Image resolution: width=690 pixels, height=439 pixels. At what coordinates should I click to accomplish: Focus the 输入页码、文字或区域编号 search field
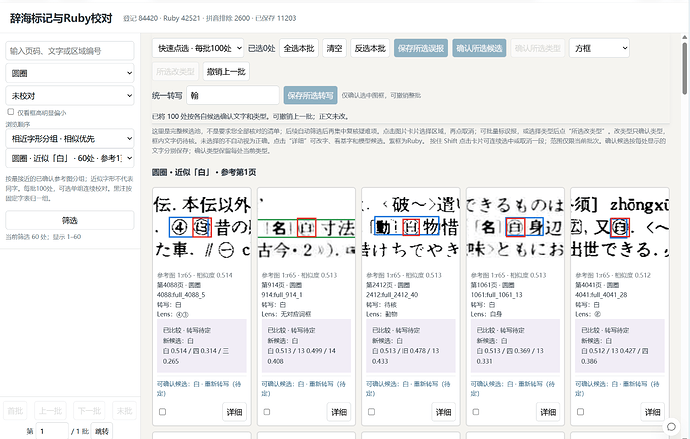coord(70,51)
